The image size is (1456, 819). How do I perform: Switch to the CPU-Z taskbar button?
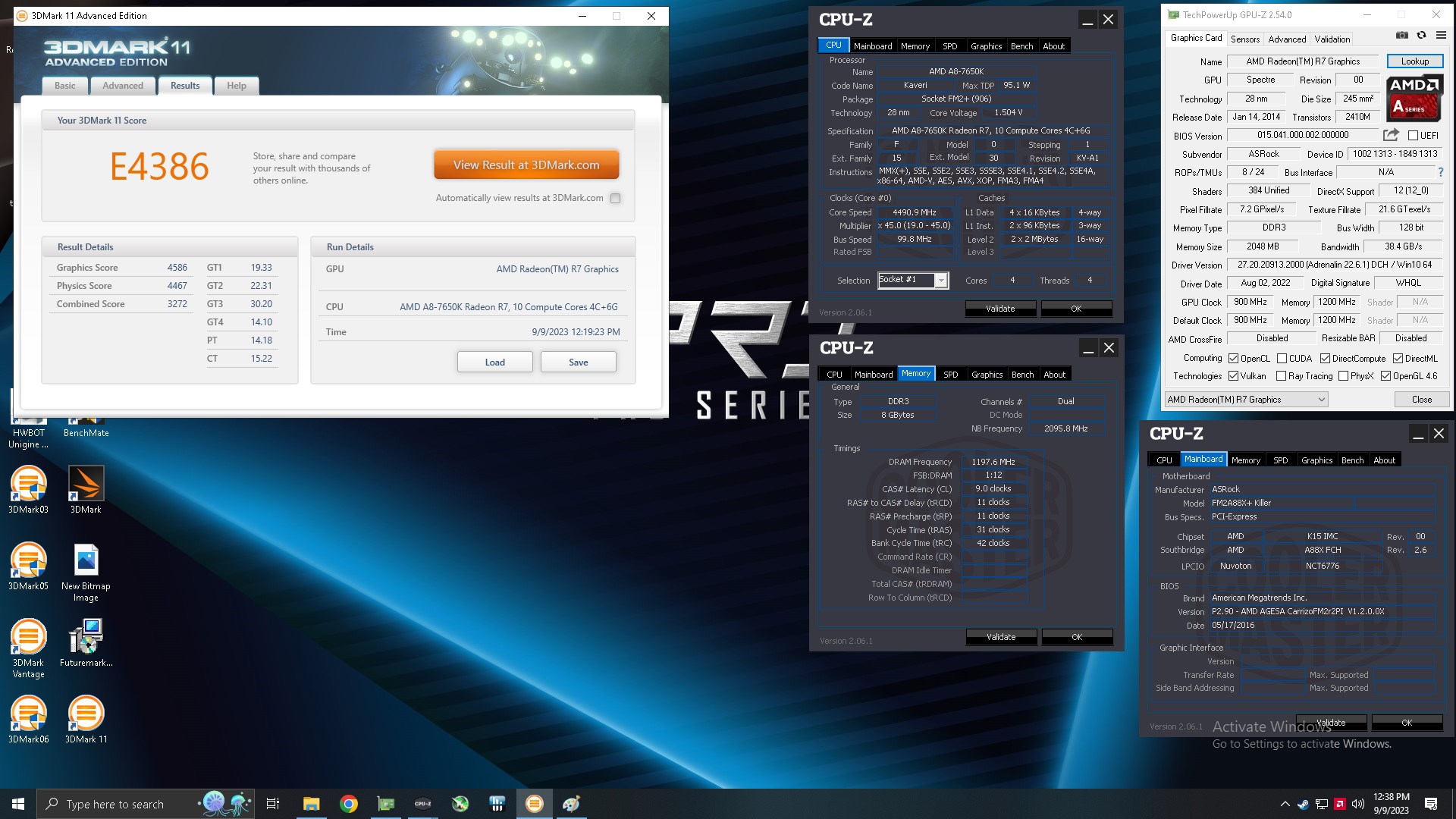[x=423, y=804]
